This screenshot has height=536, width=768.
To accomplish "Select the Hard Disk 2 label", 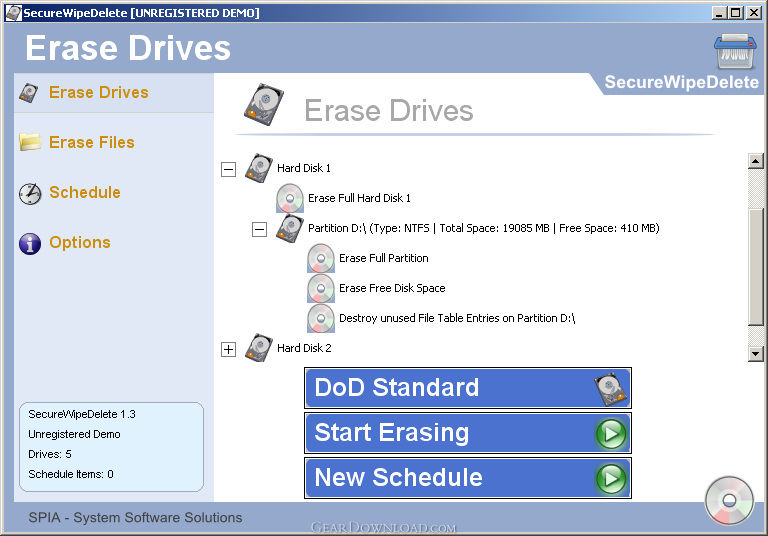I will (x=304, y=348).
